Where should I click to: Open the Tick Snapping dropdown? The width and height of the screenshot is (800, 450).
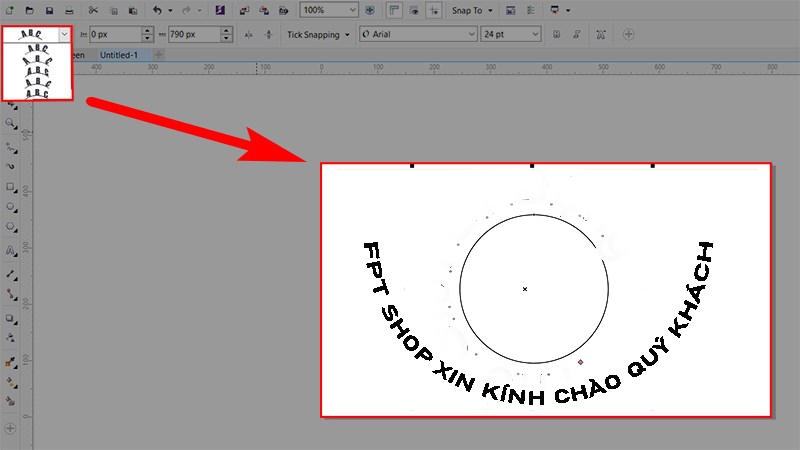click(x=318, y=35)
